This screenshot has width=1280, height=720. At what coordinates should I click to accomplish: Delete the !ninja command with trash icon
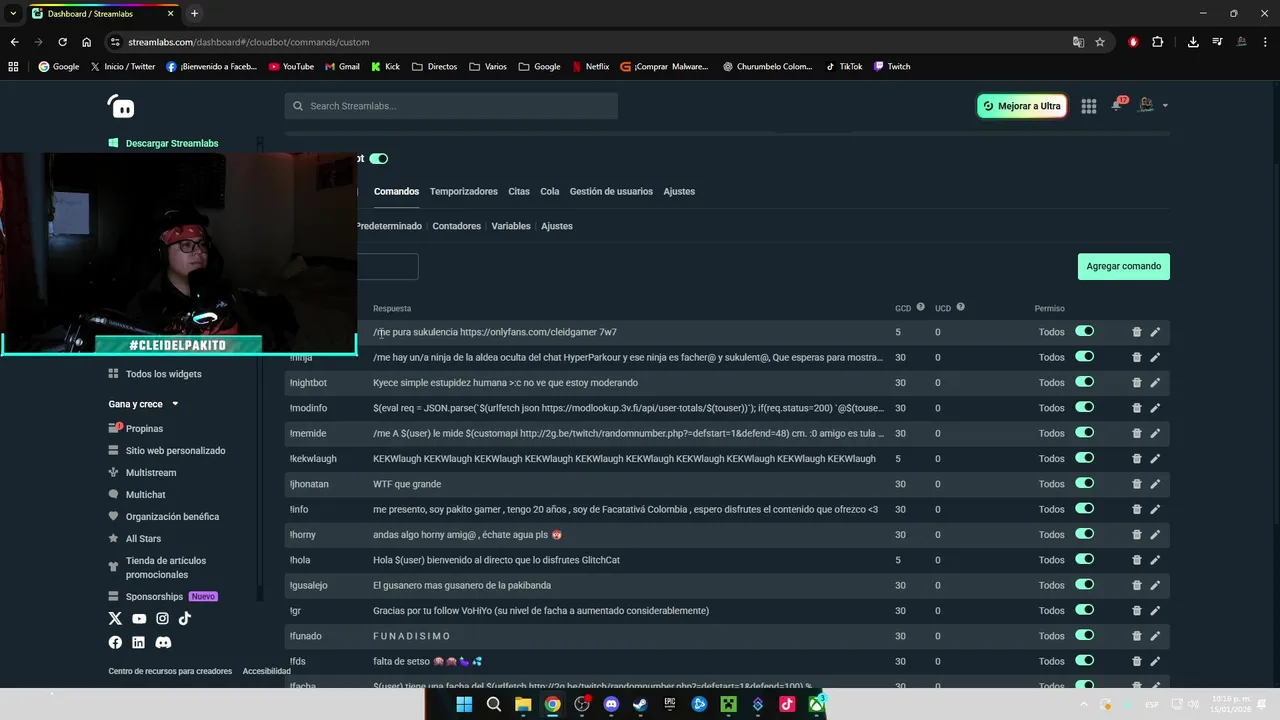(x=1137, y=357)
